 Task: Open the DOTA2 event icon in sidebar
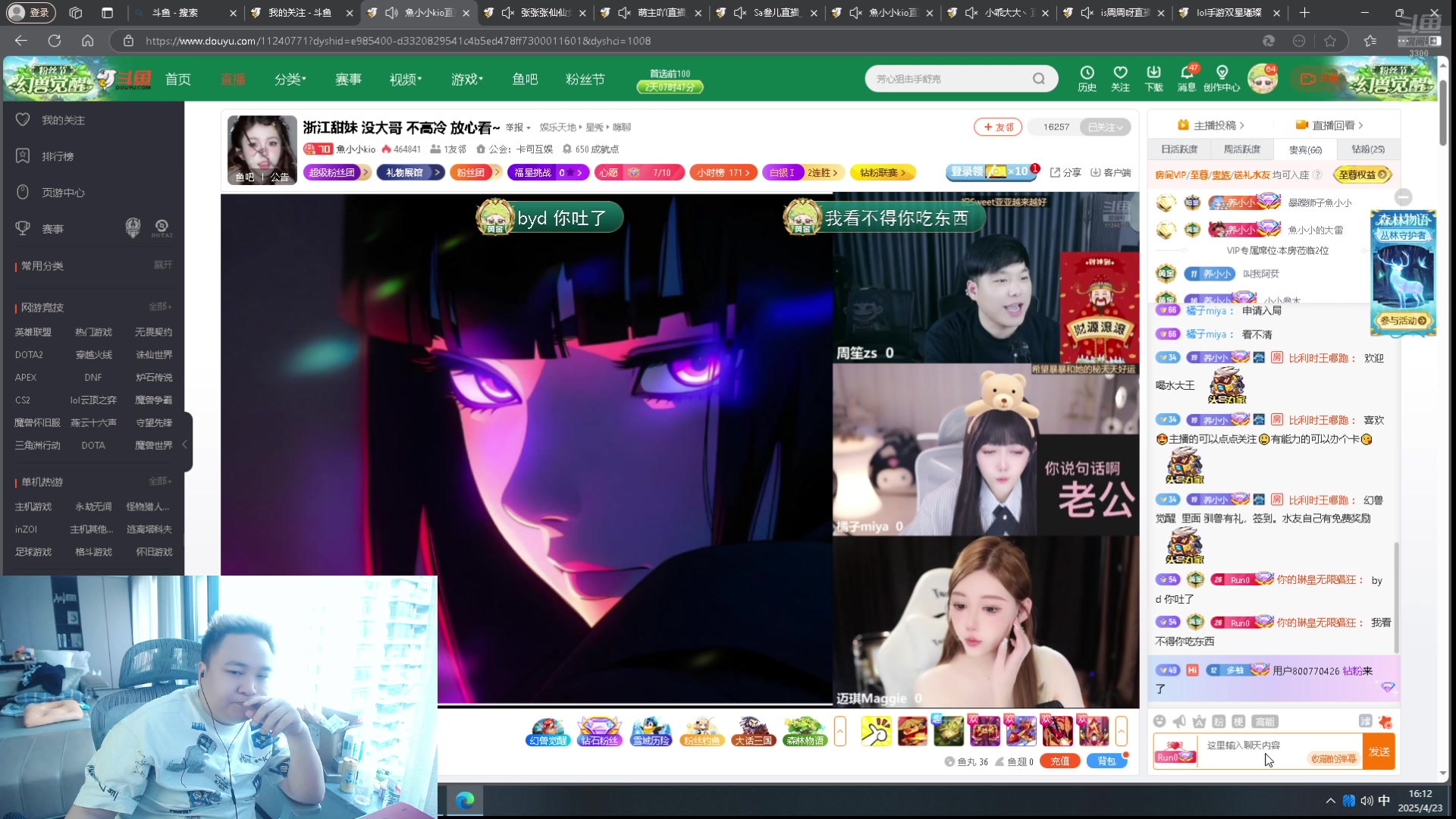point(162,227)
